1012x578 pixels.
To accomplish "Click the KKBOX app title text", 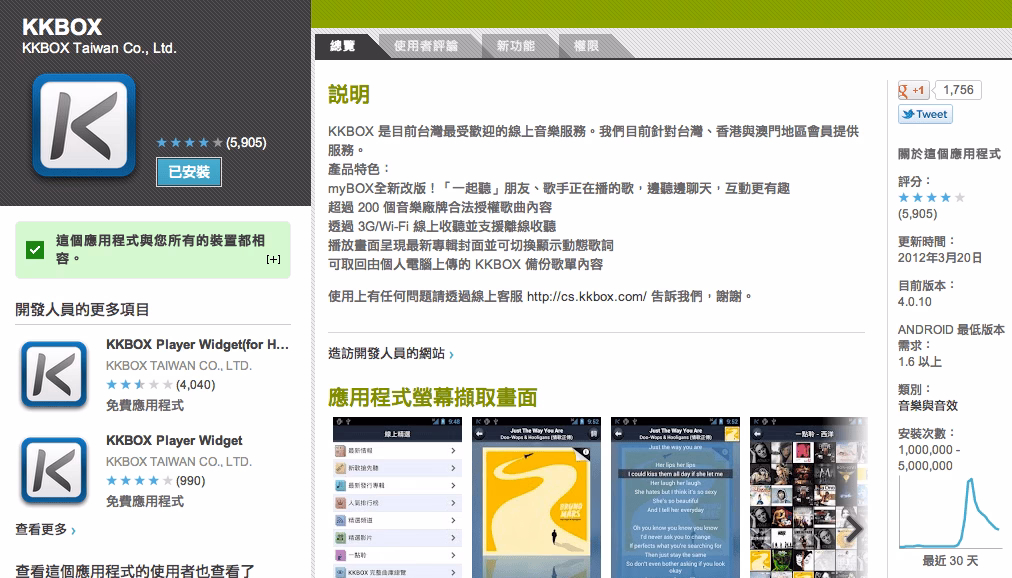I will point(62,27).
